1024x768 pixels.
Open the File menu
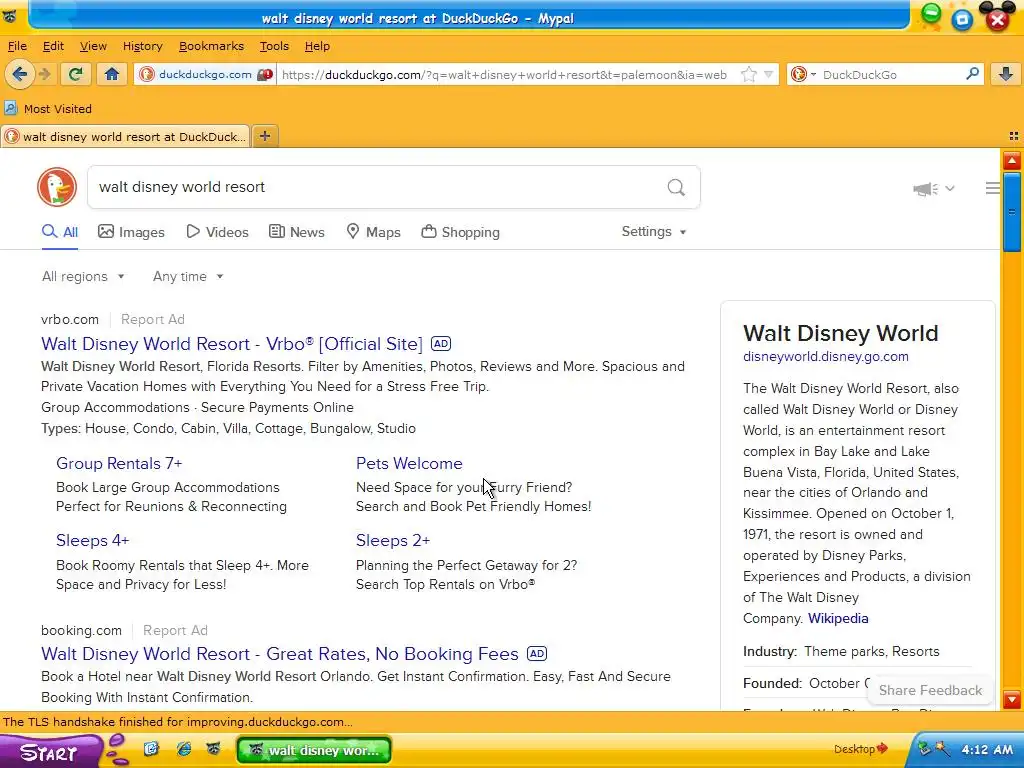(x=17, y=46)
